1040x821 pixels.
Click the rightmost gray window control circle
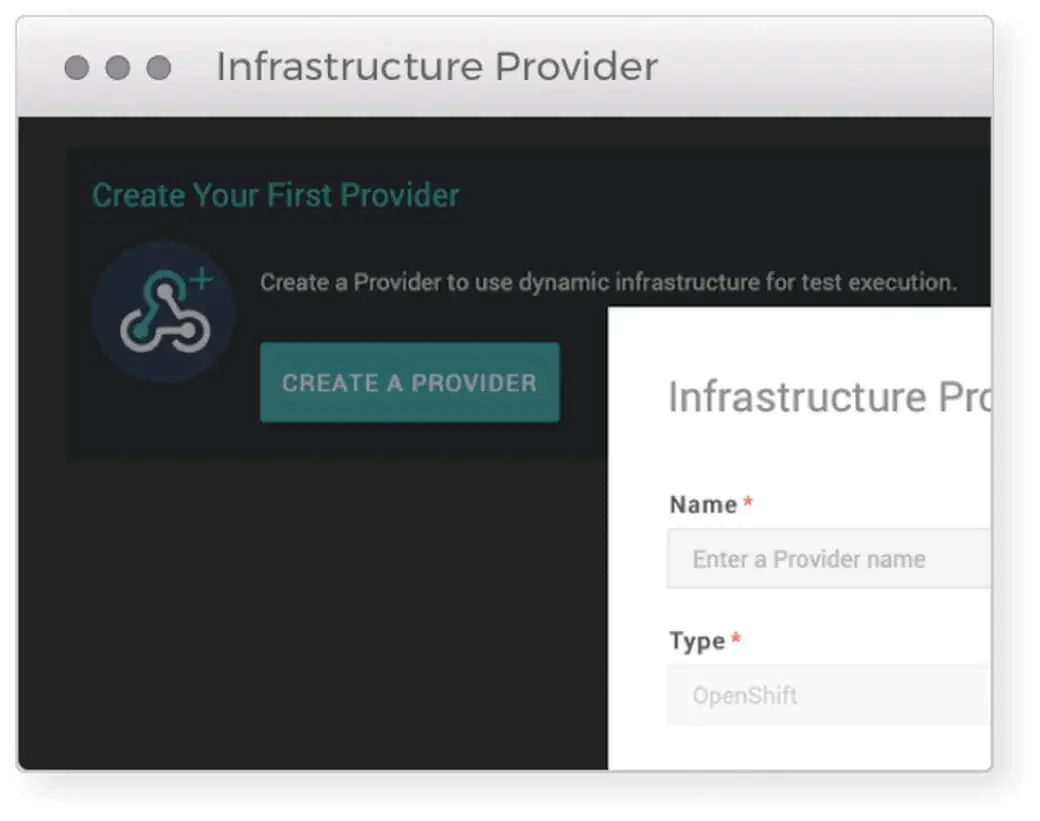[x=159, y=68]
